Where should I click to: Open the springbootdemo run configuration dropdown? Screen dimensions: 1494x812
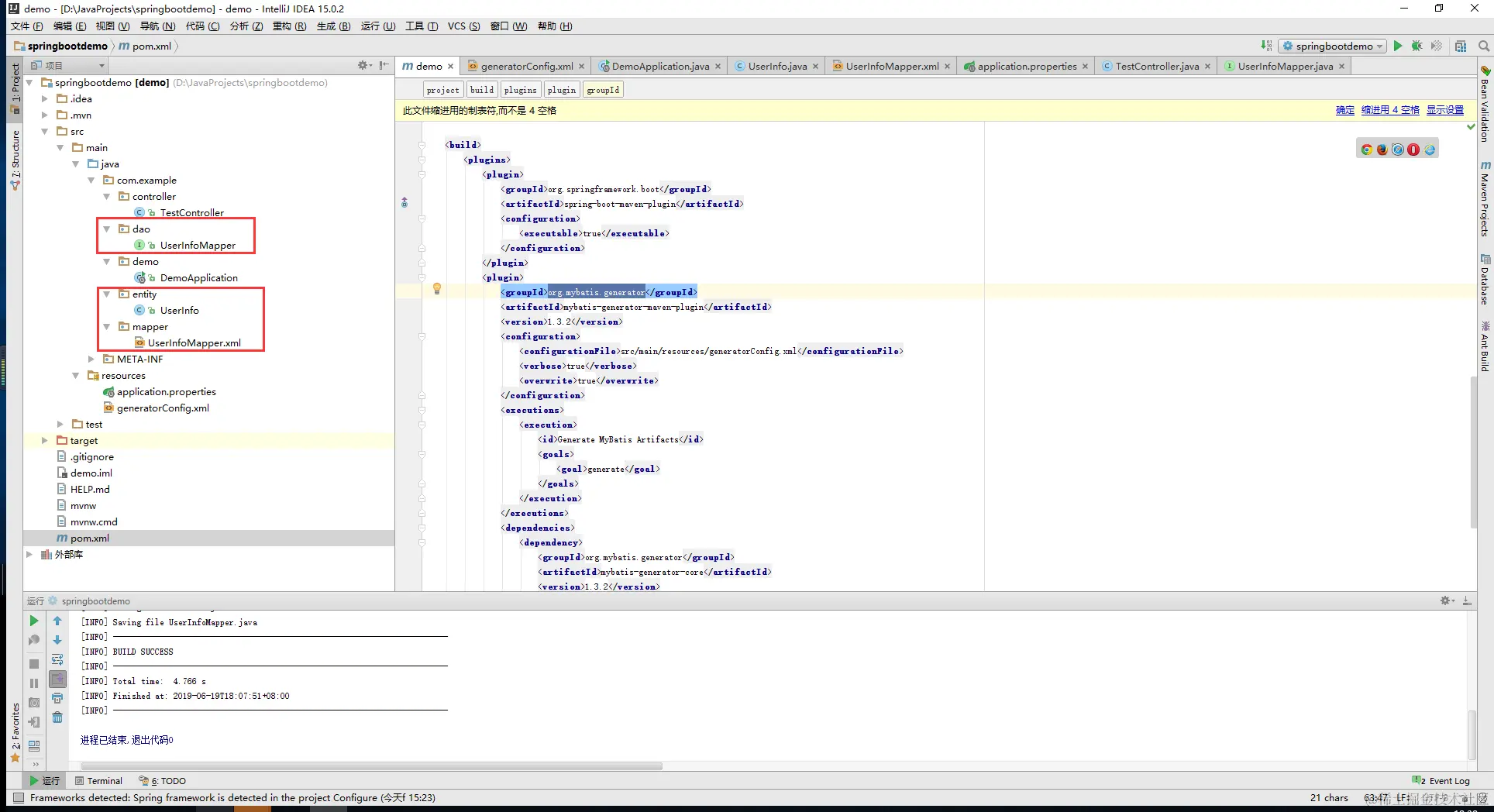1332,46
